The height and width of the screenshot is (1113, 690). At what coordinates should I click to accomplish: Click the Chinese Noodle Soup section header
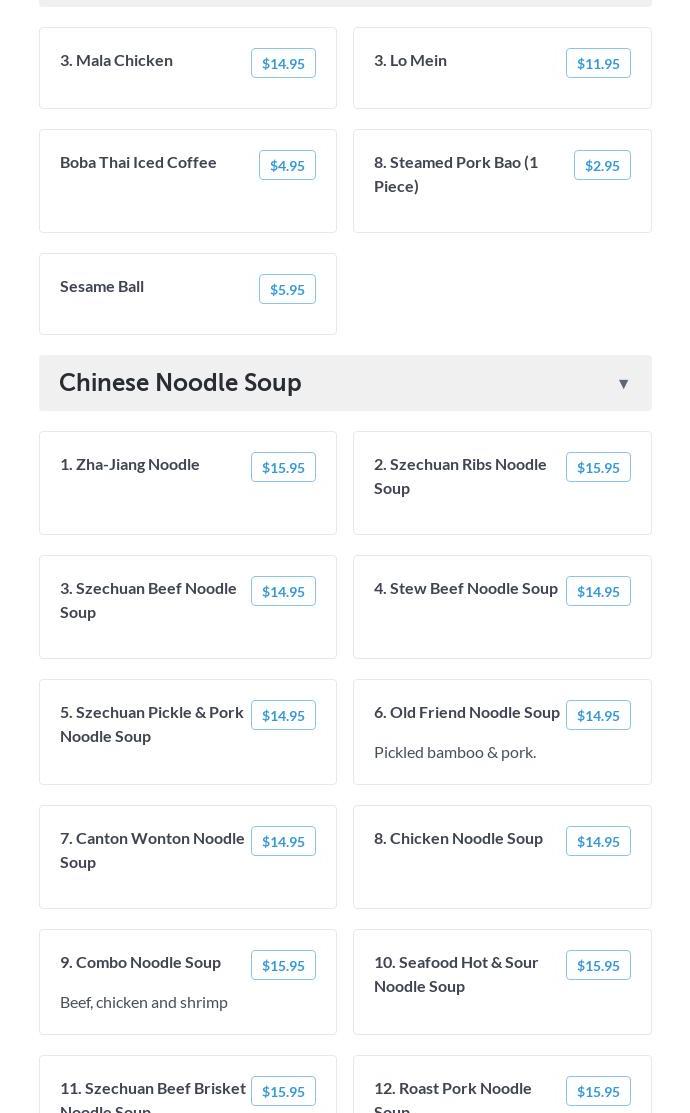[180, 383]
